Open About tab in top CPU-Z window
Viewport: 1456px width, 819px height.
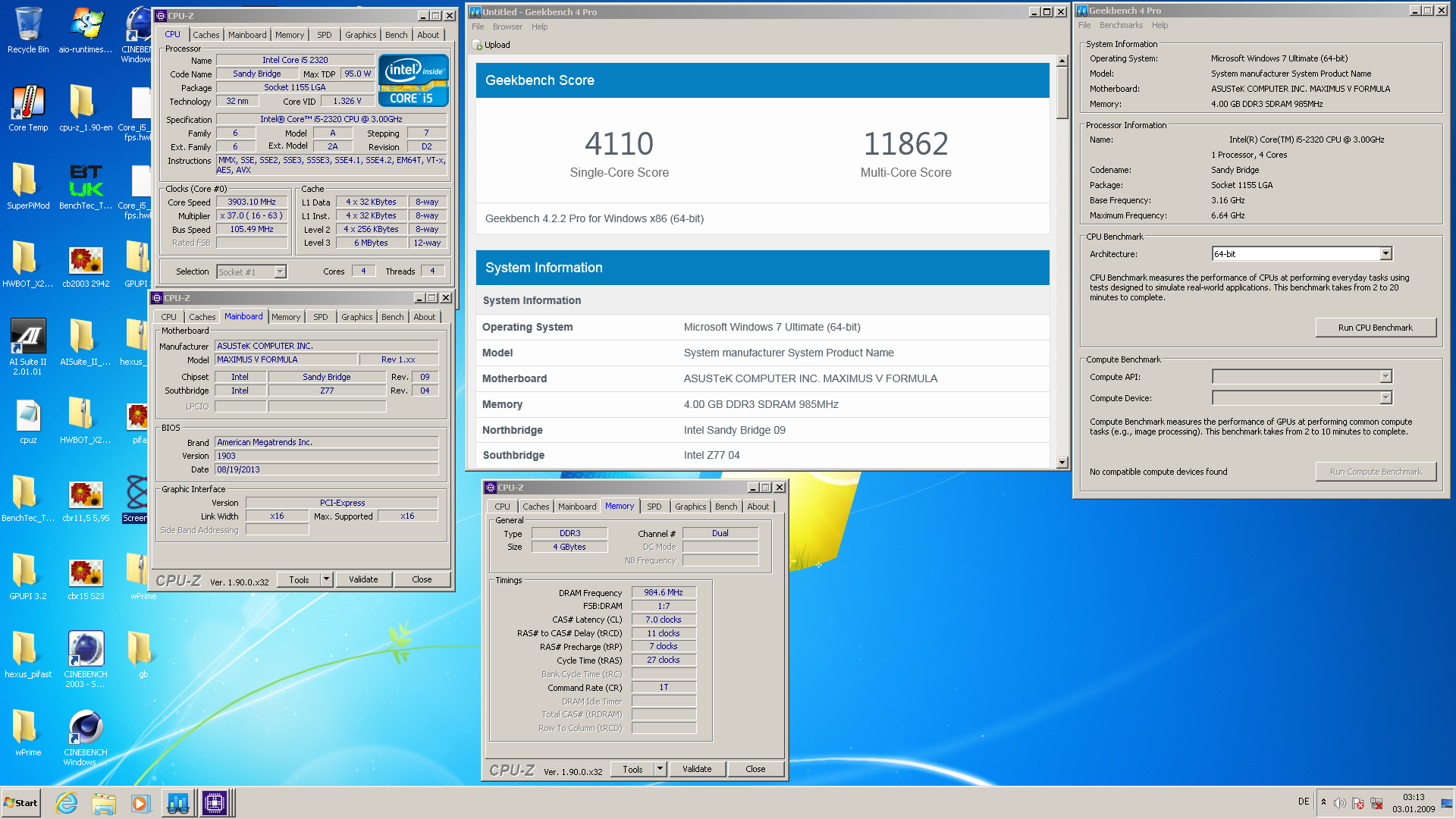point(428,35)
